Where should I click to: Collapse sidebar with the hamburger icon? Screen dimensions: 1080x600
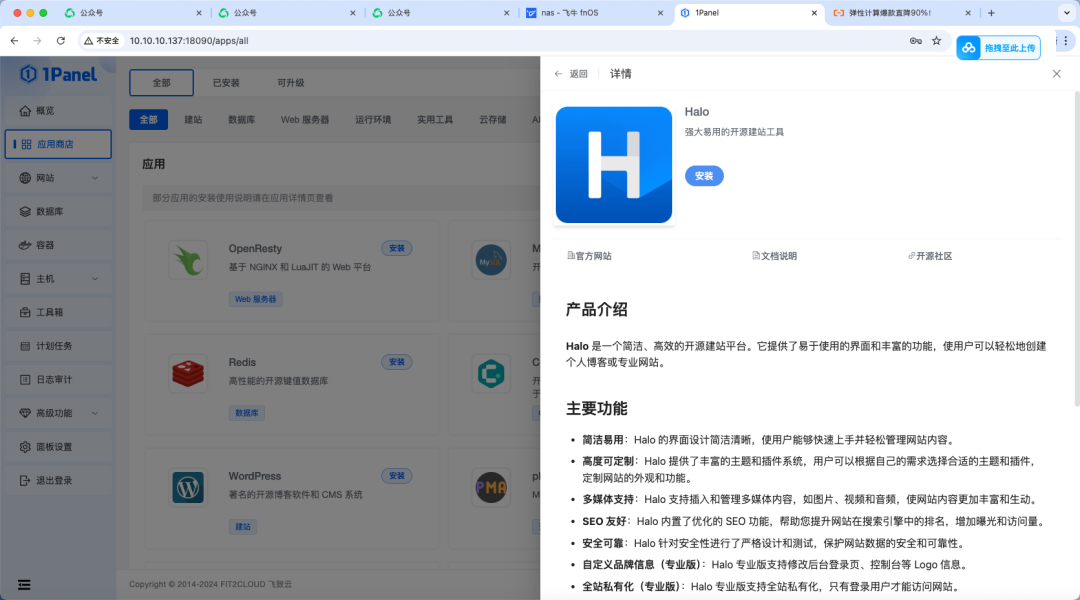pyautogui.click(x=24, y=585)
